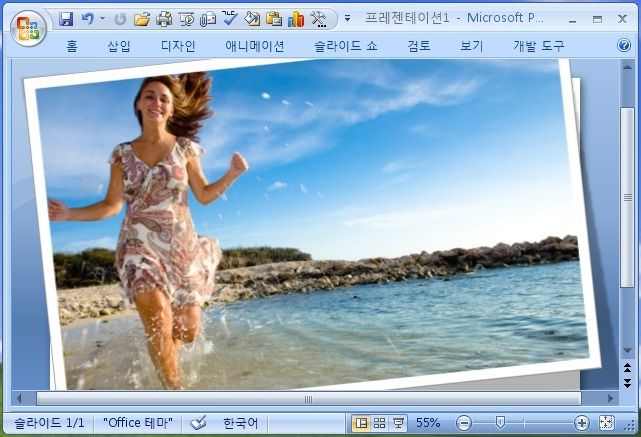Viewport: 641px width, 437px height.
Task: Open the 개발 도구 tab
Action: coord(539,46)
